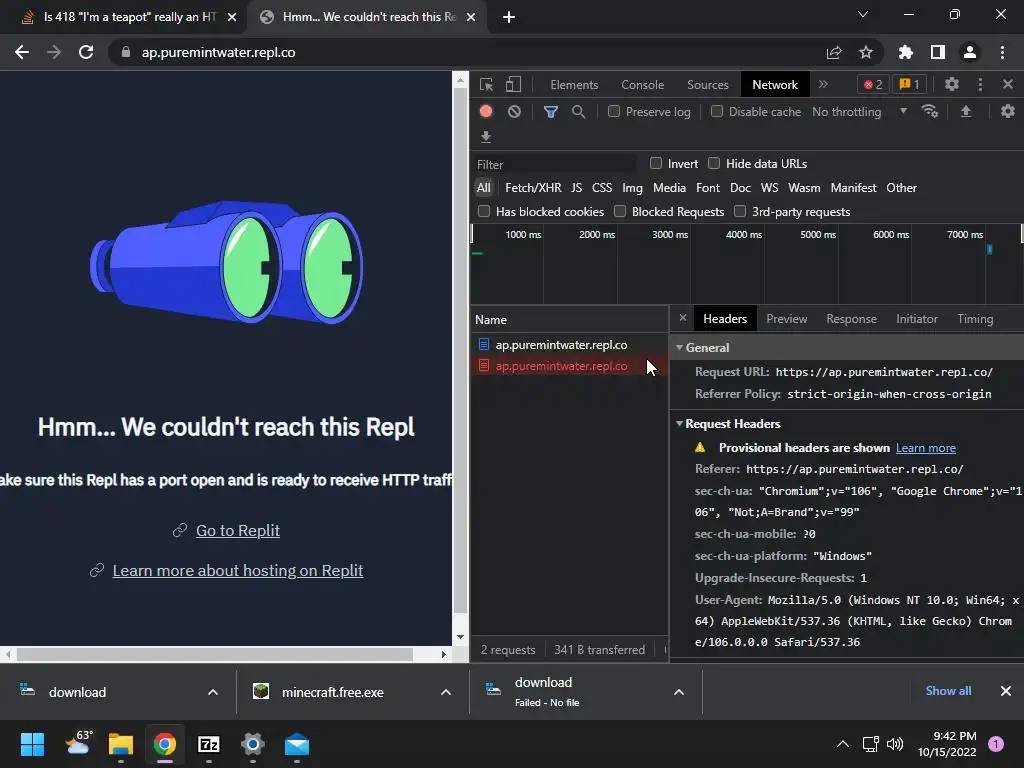Image resolution: width=1024 pixels, height=768 pixels.
Task: Open Chrome extensions puzzle icon
Action: click(x=906, y=52)
